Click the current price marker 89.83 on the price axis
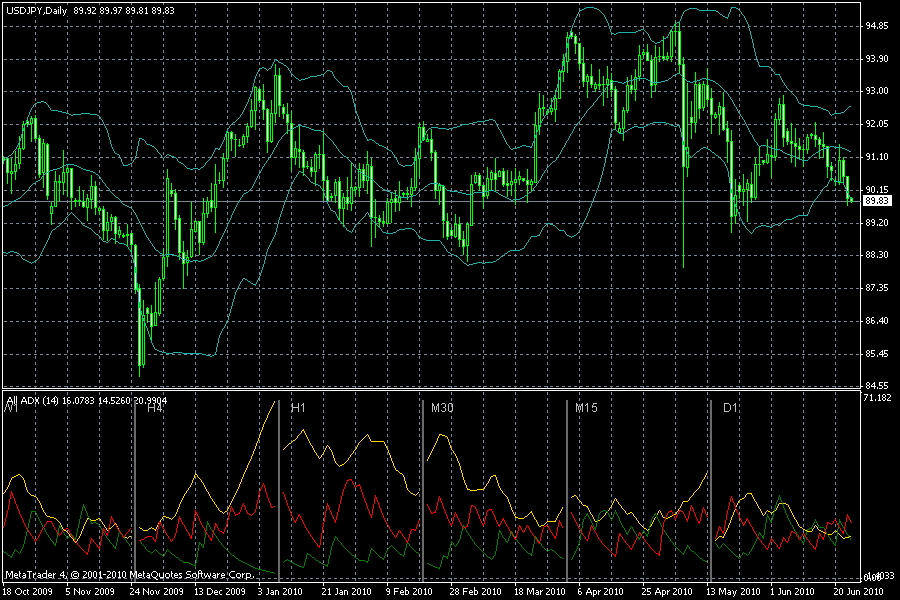Image resolution: width=900 pixels, height=600 pixels. click(877, 200)
